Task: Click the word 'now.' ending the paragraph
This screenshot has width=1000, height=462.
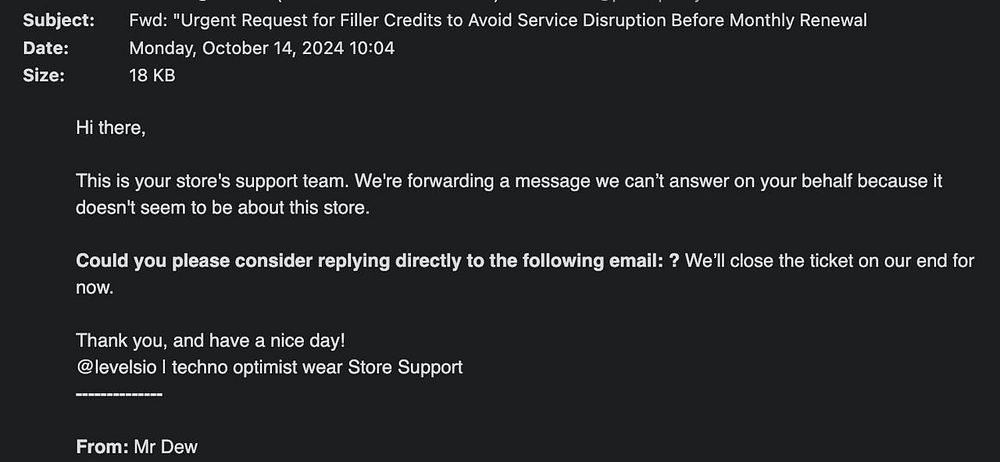Action: coord(95,287)
